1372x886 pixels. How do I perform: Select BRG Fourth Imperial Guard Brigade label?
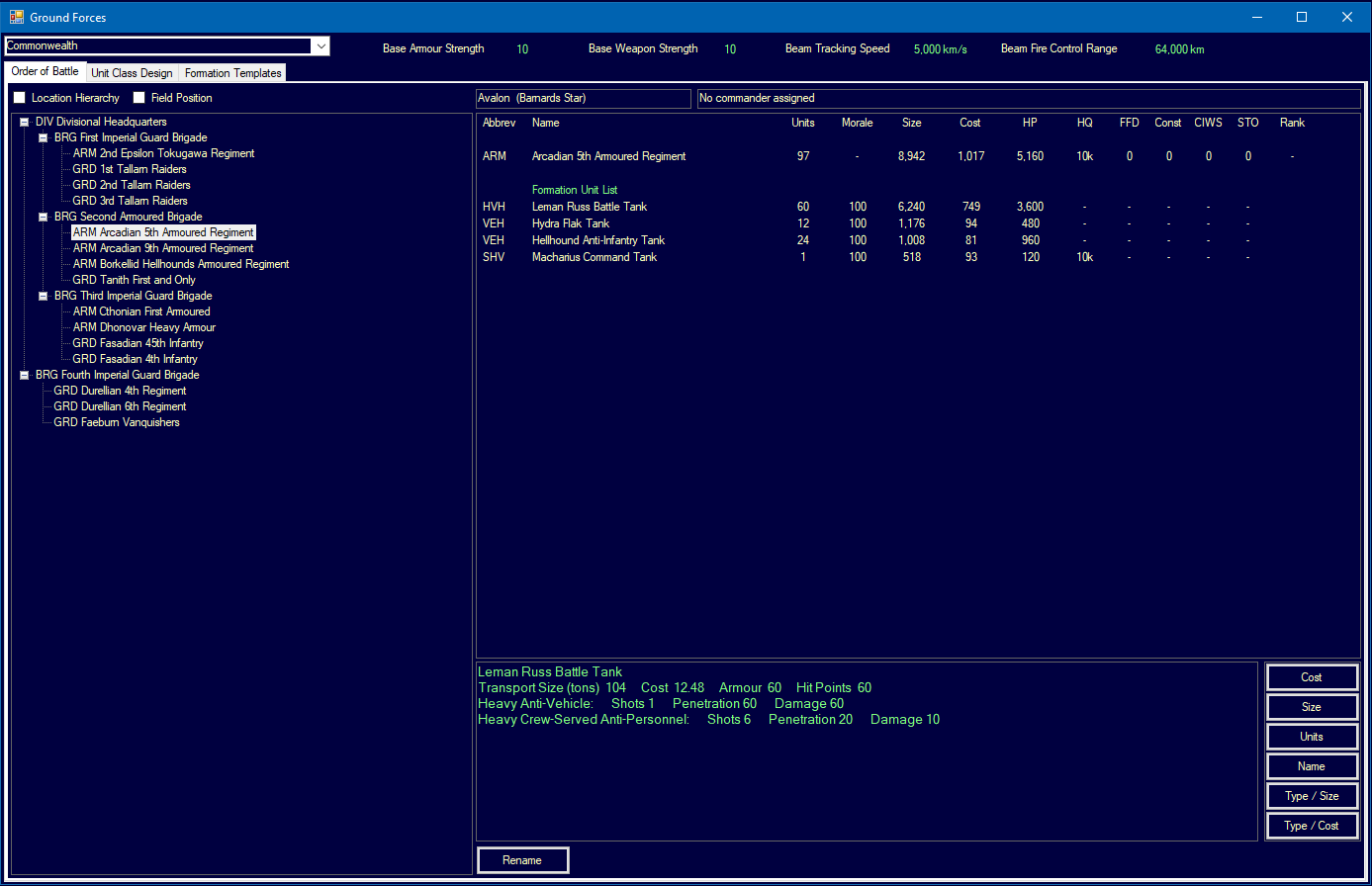pos(117,375)
